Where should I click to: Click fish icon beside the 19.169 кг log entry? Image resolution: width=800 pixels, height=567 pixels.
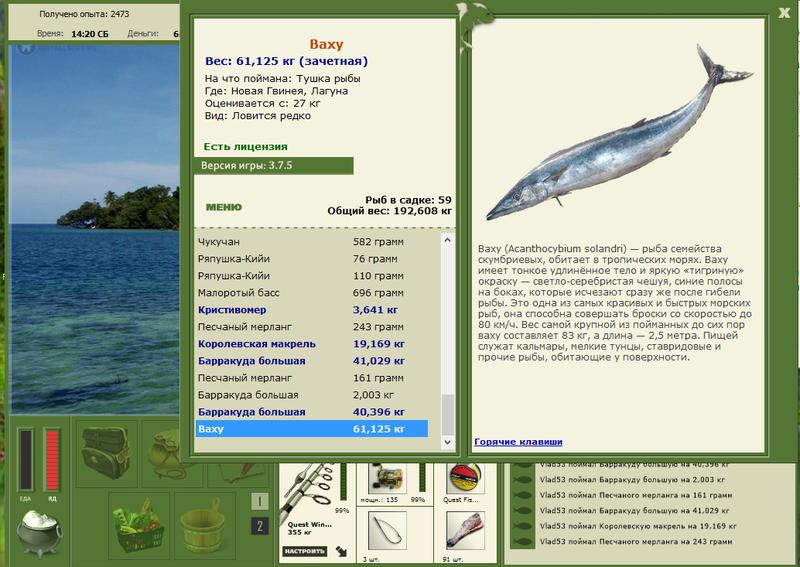pyautogui.click(x=522, y=526)
